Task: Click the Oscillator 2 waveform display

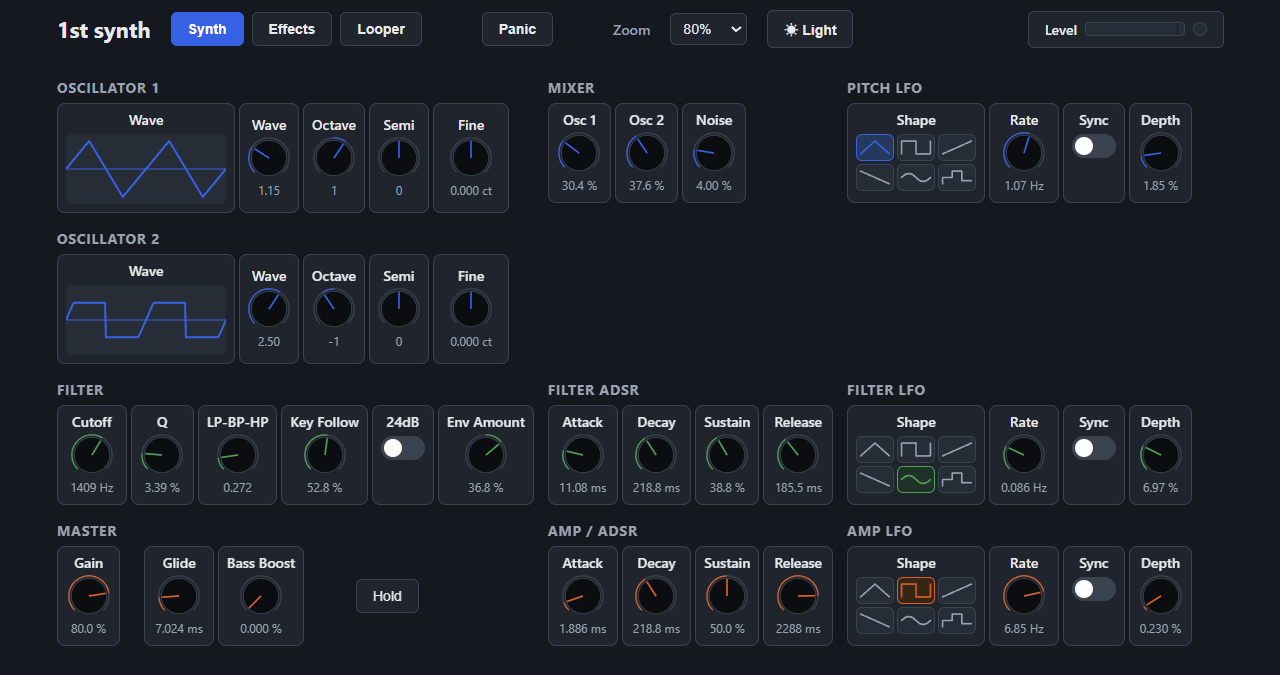Action: [x=146, y=320]
